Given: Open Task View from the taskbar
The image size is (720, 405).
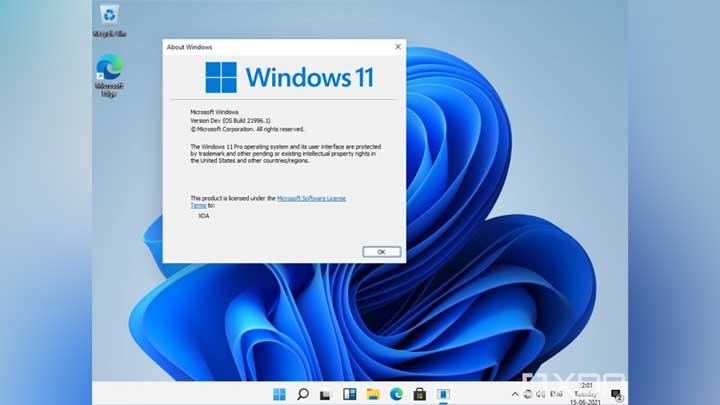Looking at the screenshot, I should pyautogui.click(x=326, y=394).
